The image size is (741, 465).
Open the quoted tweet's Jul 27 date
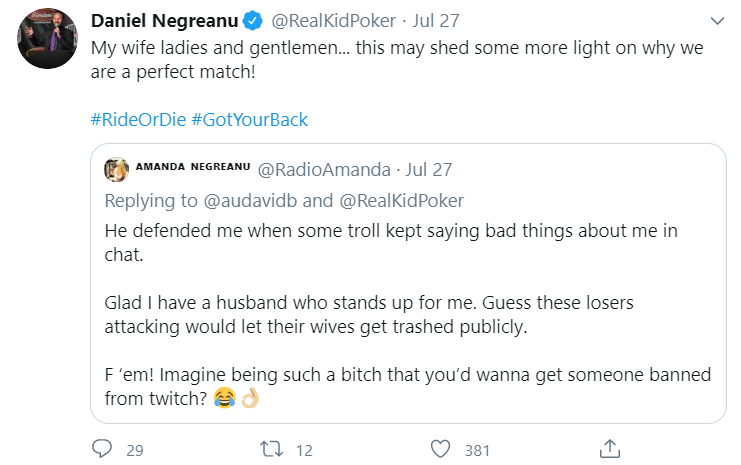click(428, 170)
